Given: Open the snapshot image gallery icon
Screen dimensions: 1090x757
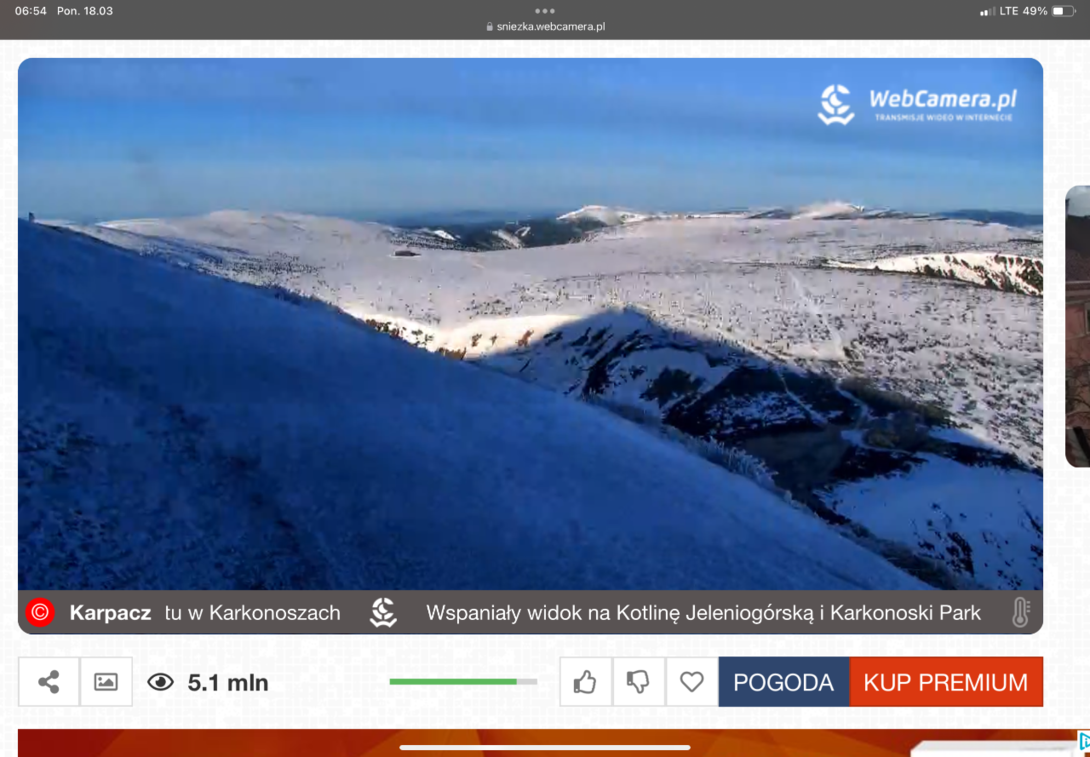Looking at the screenshot, I should point(106,682).
